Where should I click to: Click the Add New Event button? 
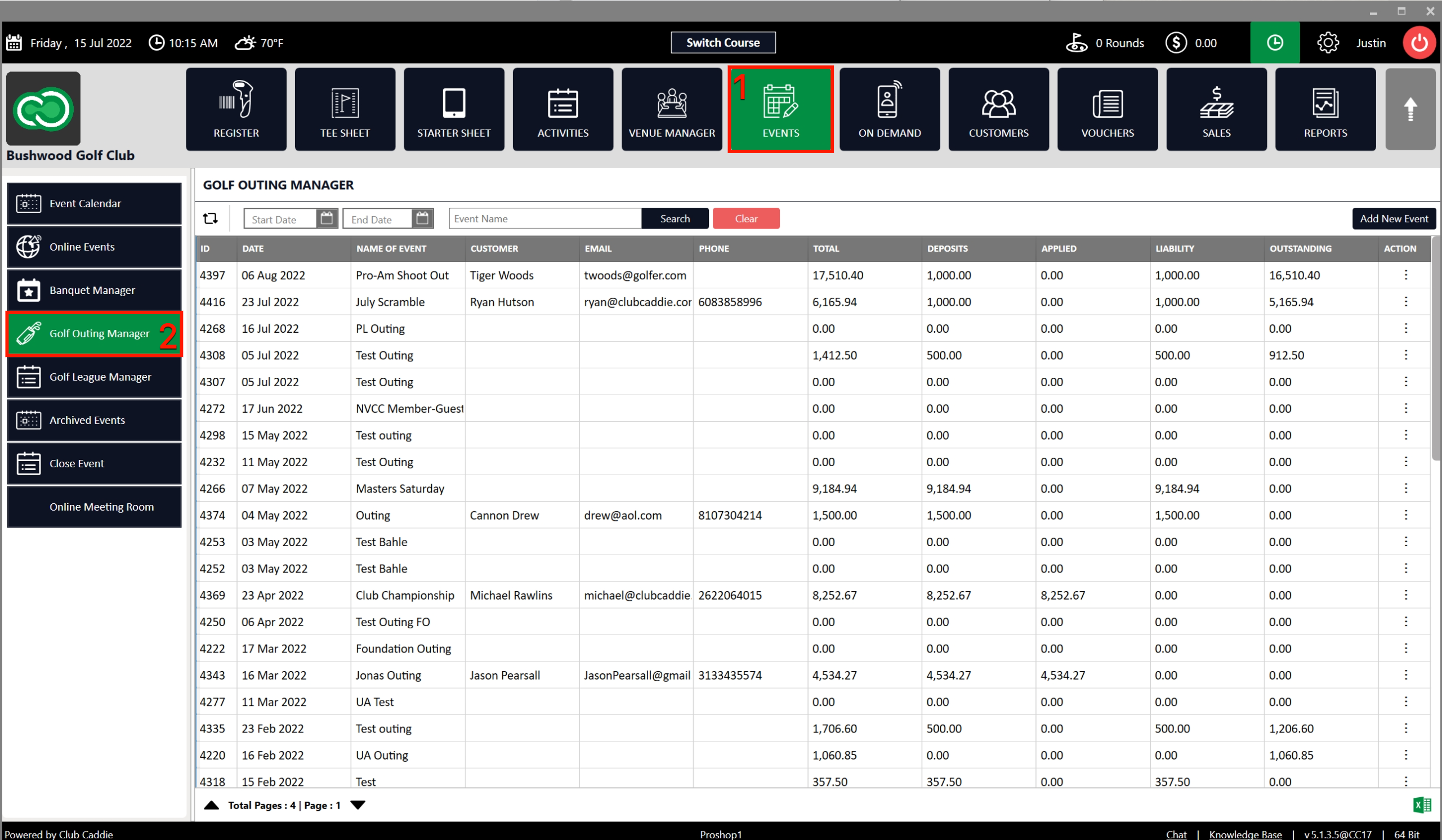point(1394,218)
